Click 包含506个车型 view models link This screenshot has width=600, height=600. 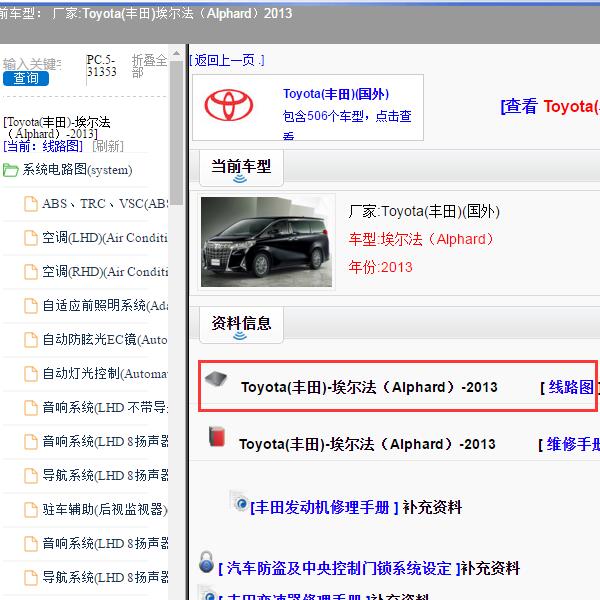point(347,123)
